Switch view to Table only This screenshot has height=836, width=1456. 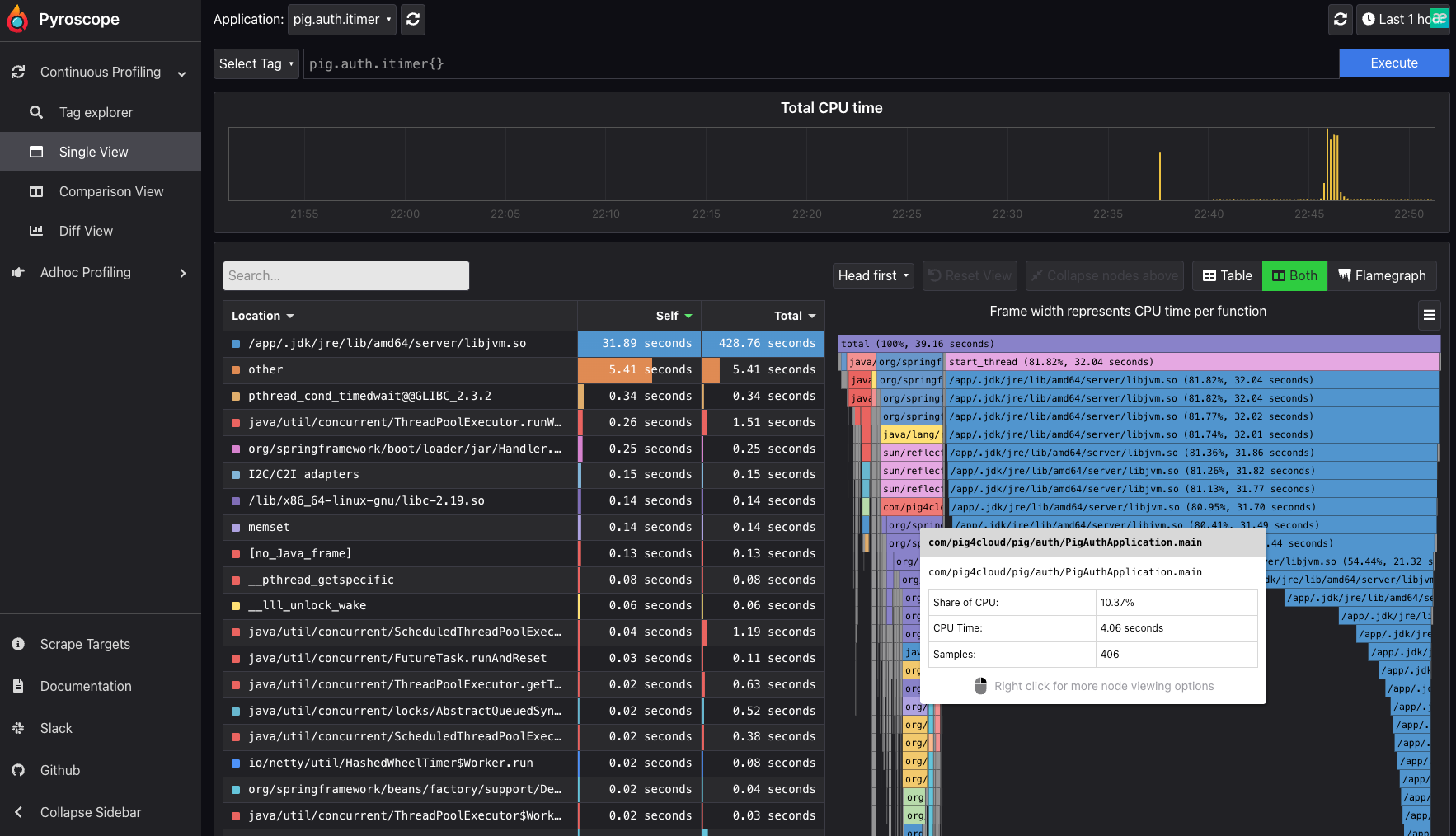tap(1227, 275)
